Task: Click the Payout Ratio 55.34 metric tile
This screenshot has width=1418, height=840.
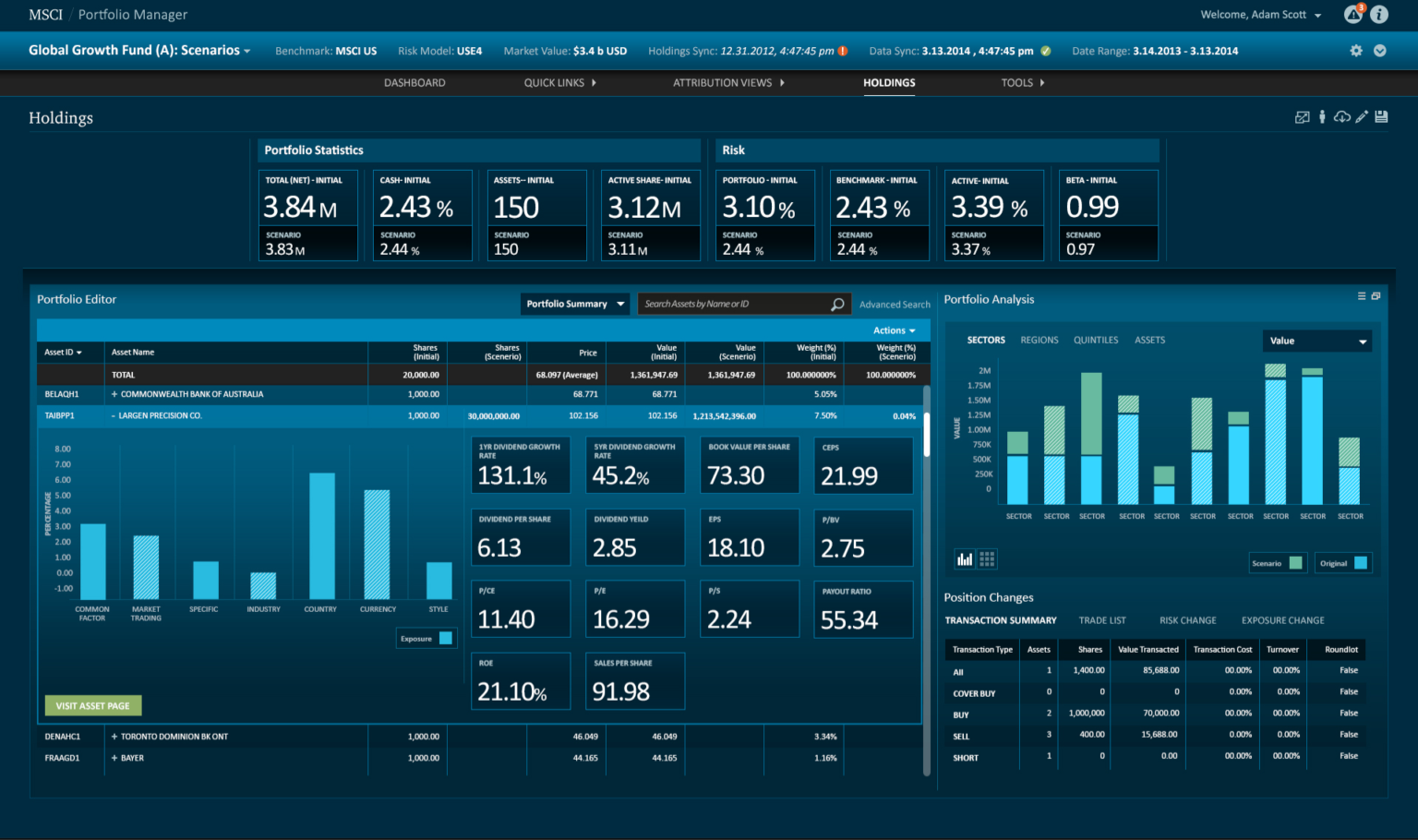Action: [863, 609]
